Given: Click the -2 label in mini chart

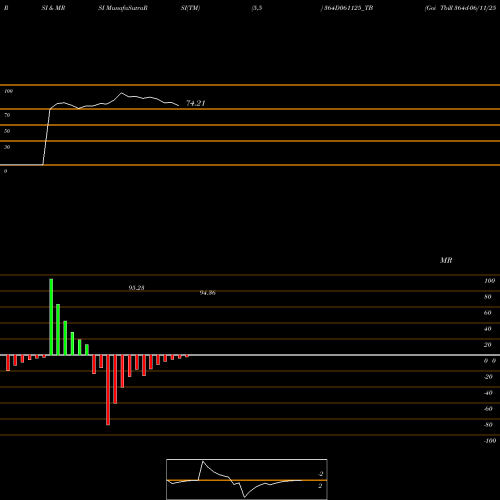Looking at the screenshot, I should (x=321, y=474).
